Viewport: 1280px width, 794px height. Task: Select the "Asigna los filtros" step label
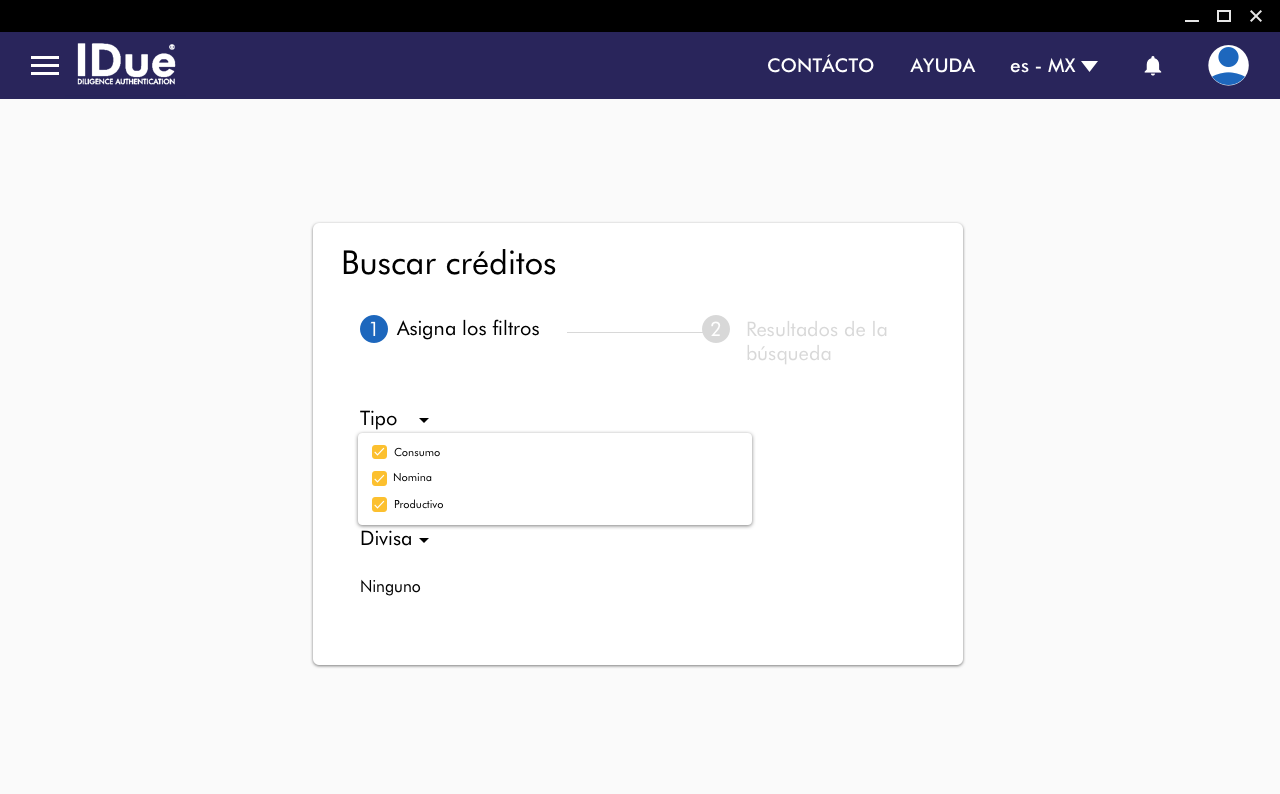[468, 329]
